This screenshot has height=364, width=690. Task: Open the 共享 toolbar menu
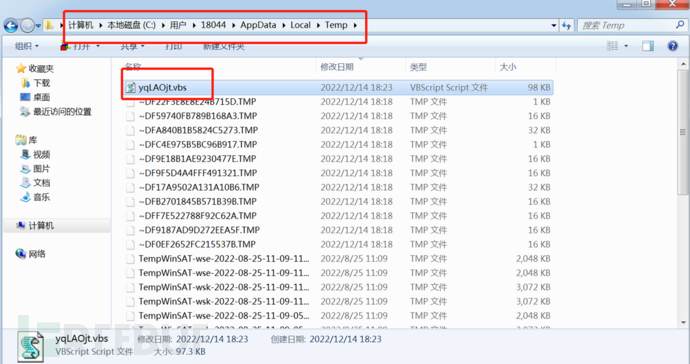tap(132, 46)
